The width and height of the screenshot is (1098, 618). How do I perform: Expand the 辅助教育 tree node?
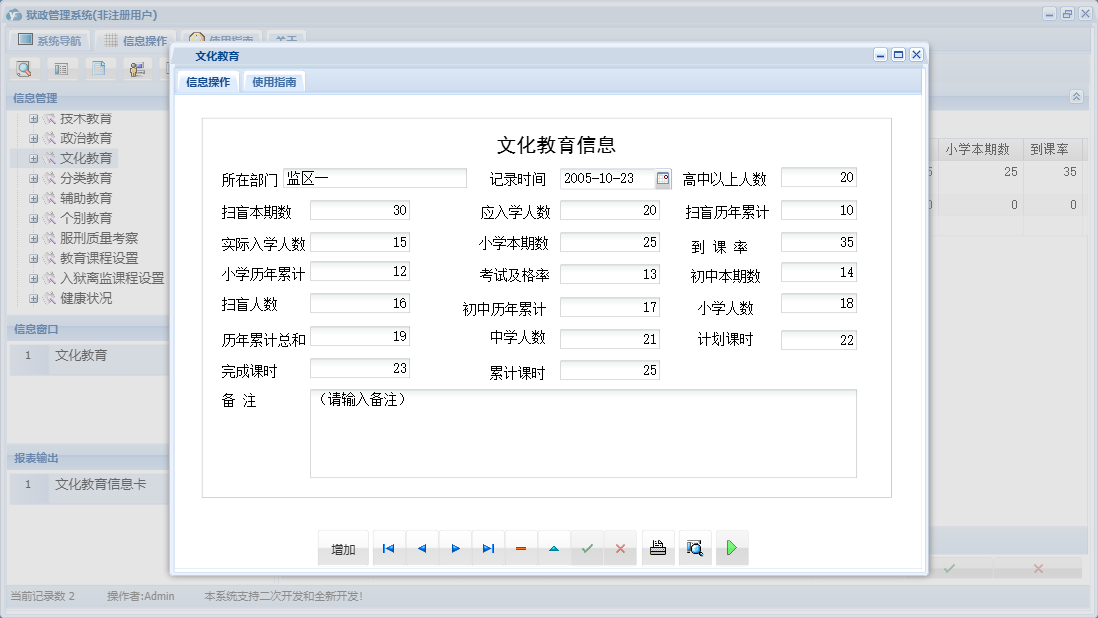tap(33, 198)
